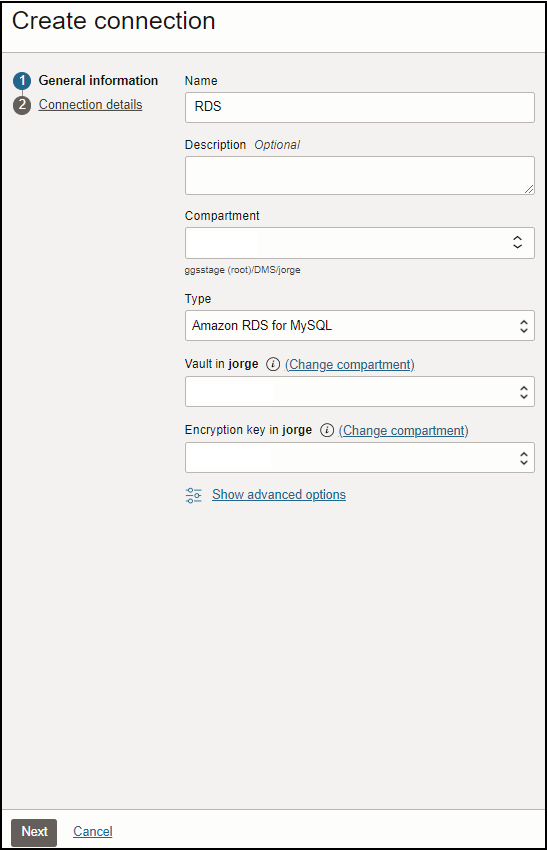Select the General information step
The width and height of the screenshot is (547, 850).
click(x=98, y=80)
